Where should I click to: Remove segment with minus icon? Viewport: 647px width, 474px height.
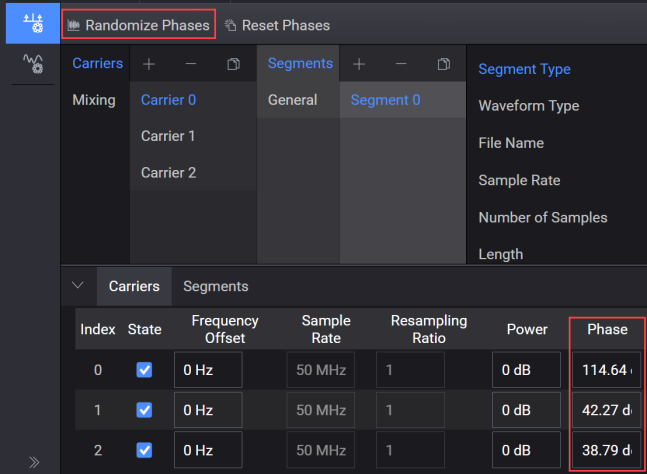pyautogui.click(x=401, y=64)
